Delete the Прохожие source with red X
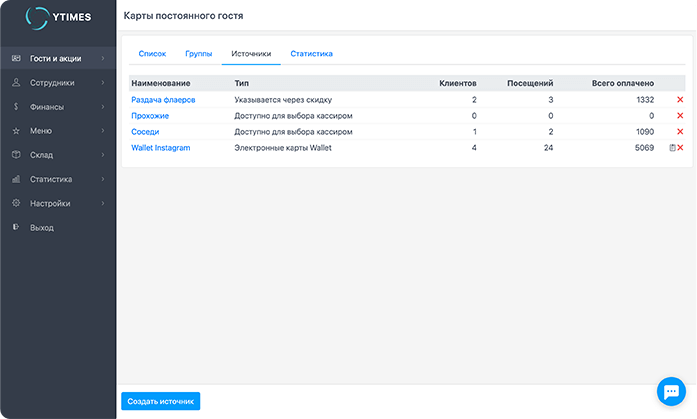Viewport: 697px width, 419px height. coord(680,116)
